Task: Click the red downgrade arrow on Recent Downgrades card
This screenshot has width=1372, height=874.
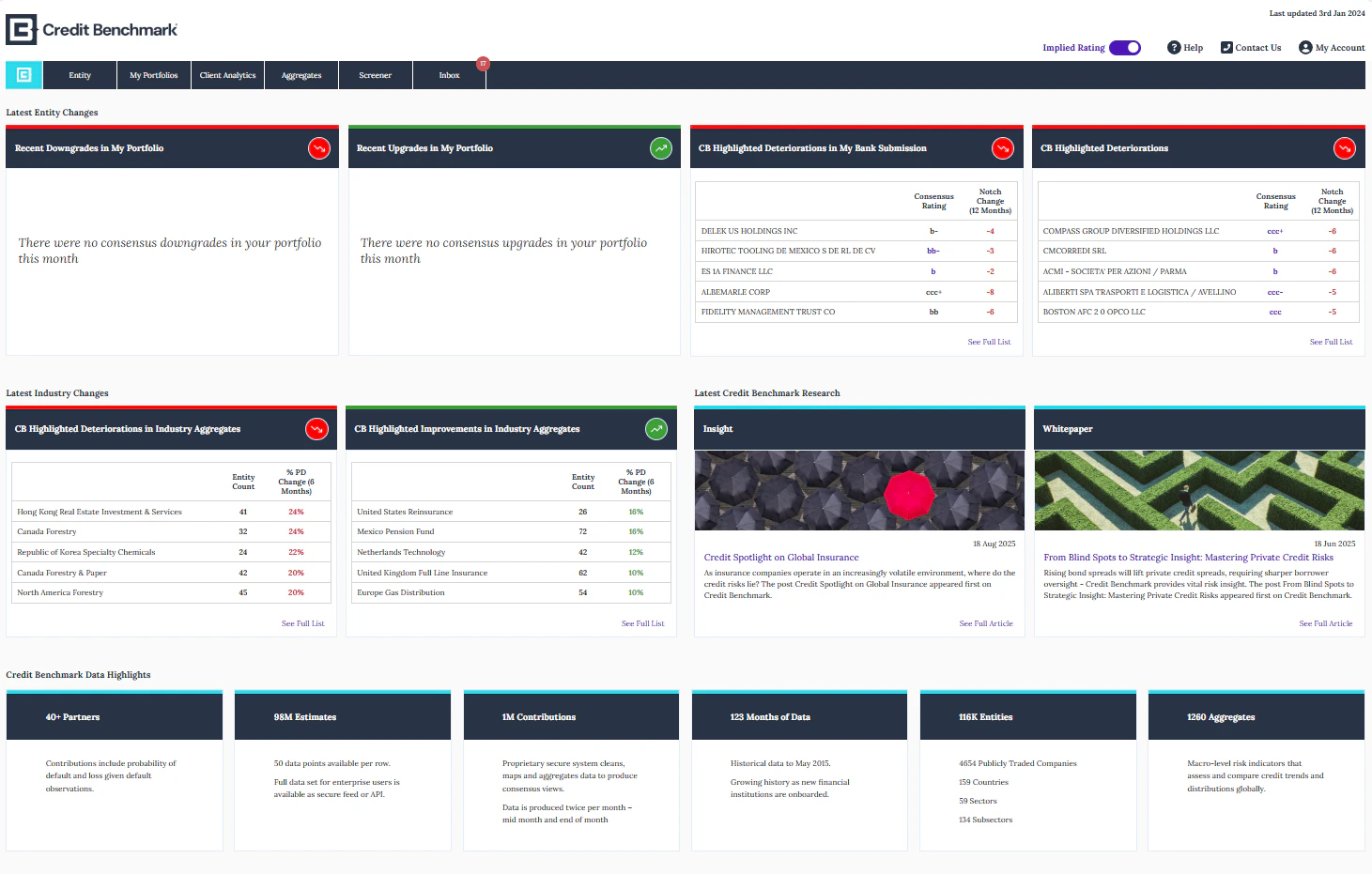Action: click(319, 147)
